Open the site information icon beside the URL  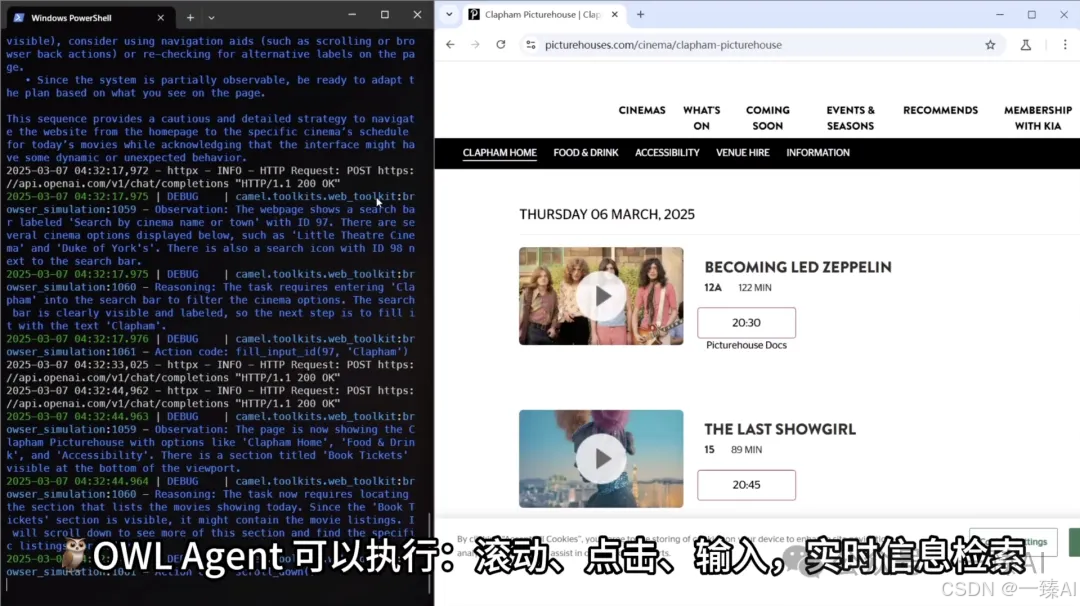[530, 45]
